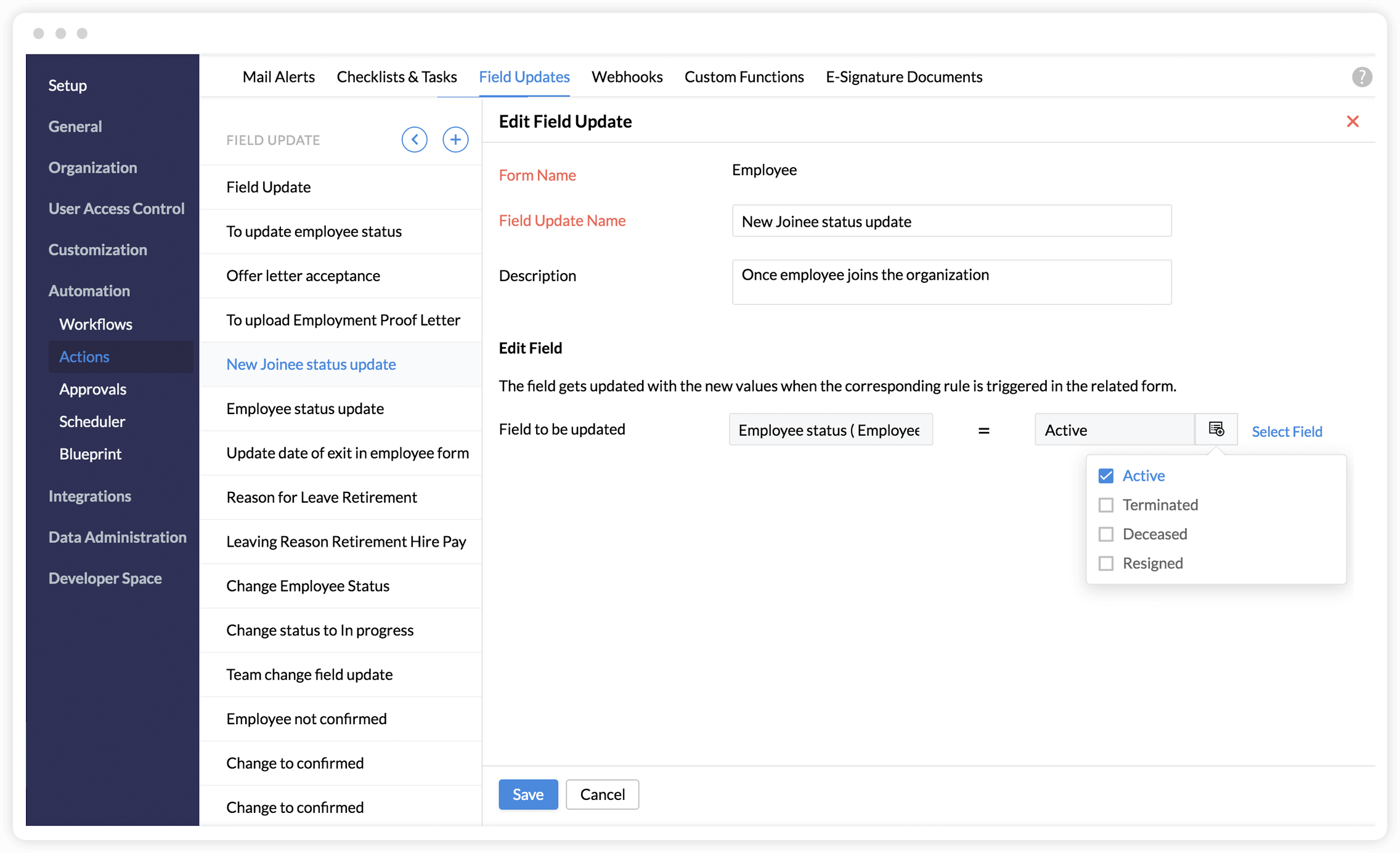
Task: Select 'New Joinee status update' item
Action: click(x=341, y=364)
